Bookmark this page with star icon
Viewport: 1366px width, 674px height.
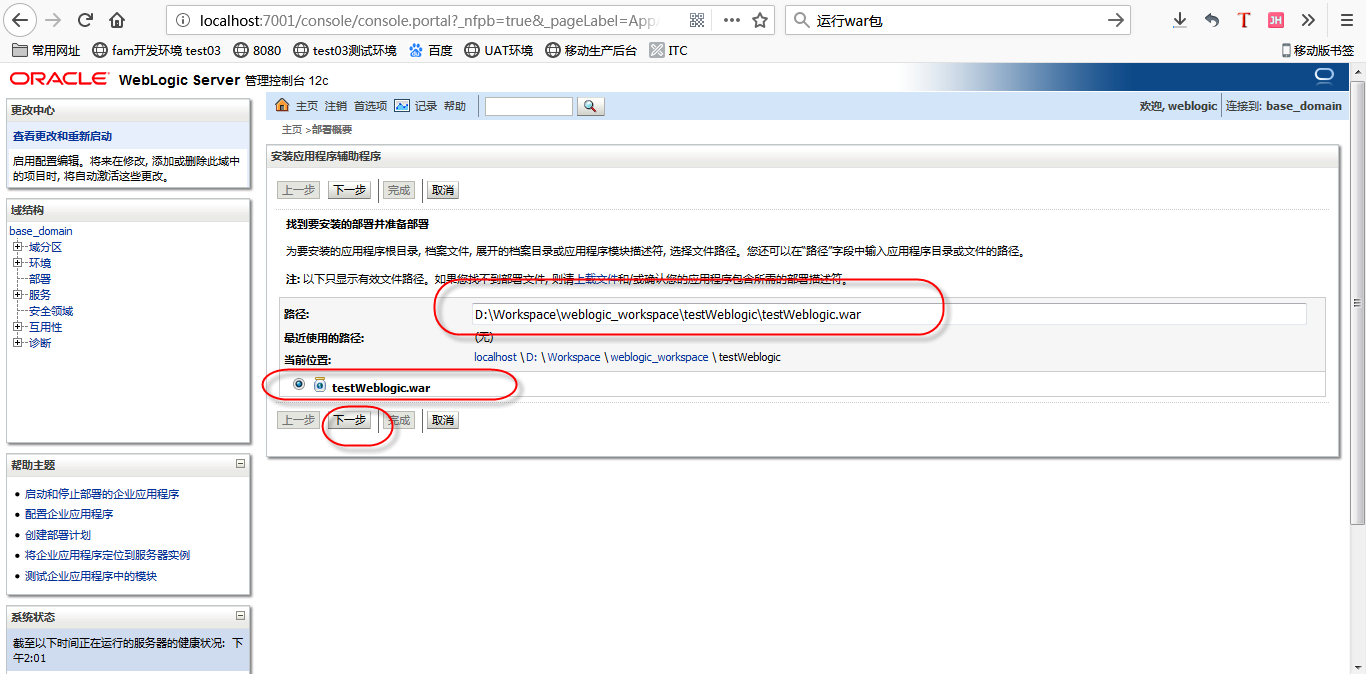pos(760,20)
